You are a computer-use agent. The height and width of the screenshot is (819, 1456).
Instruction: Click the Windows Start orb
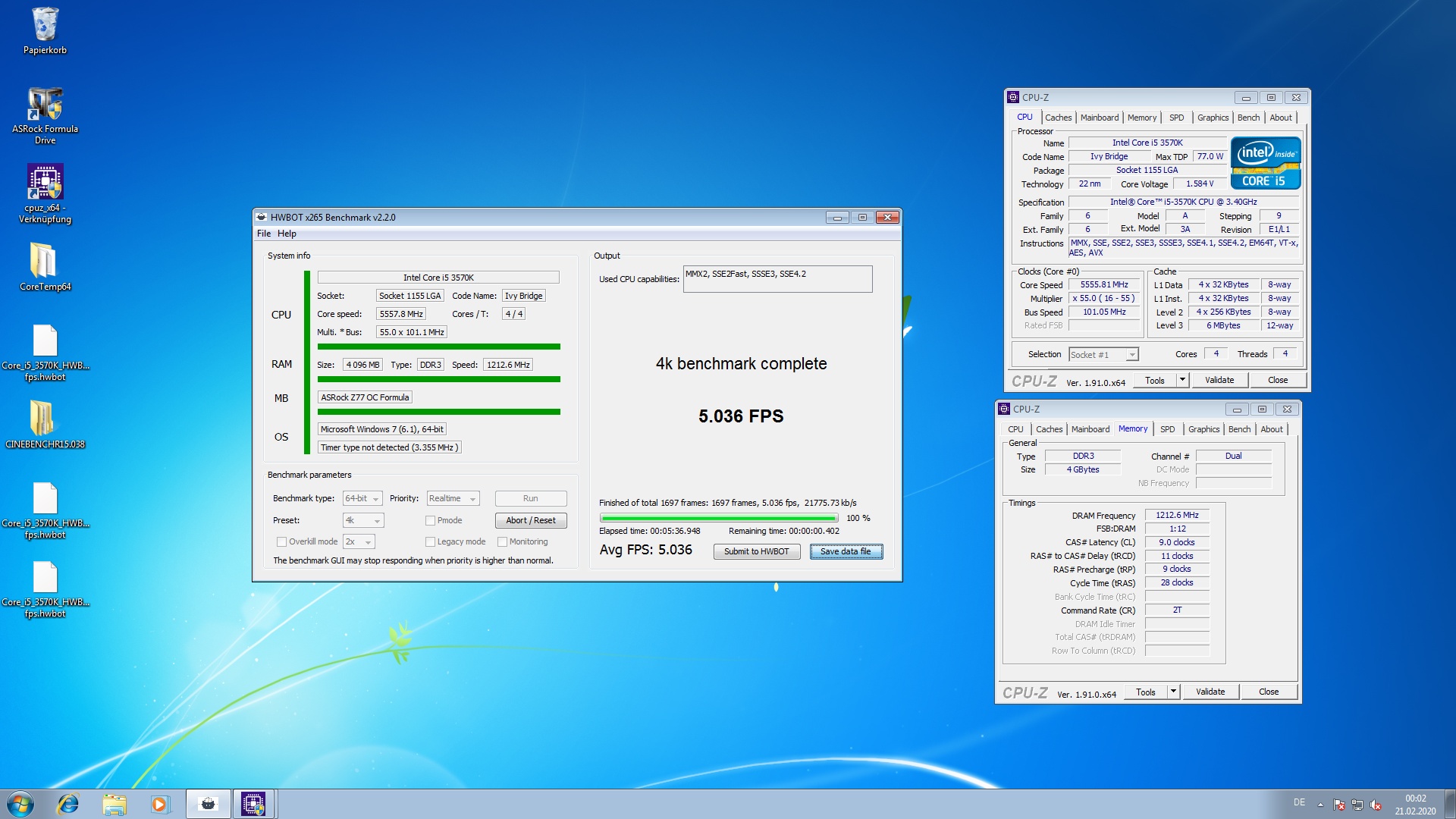pos(20,804)
